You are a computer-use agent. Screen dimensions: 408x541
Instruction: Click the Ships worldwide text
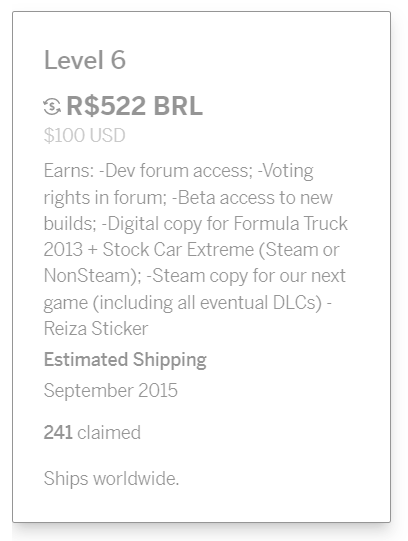point(111,479)
